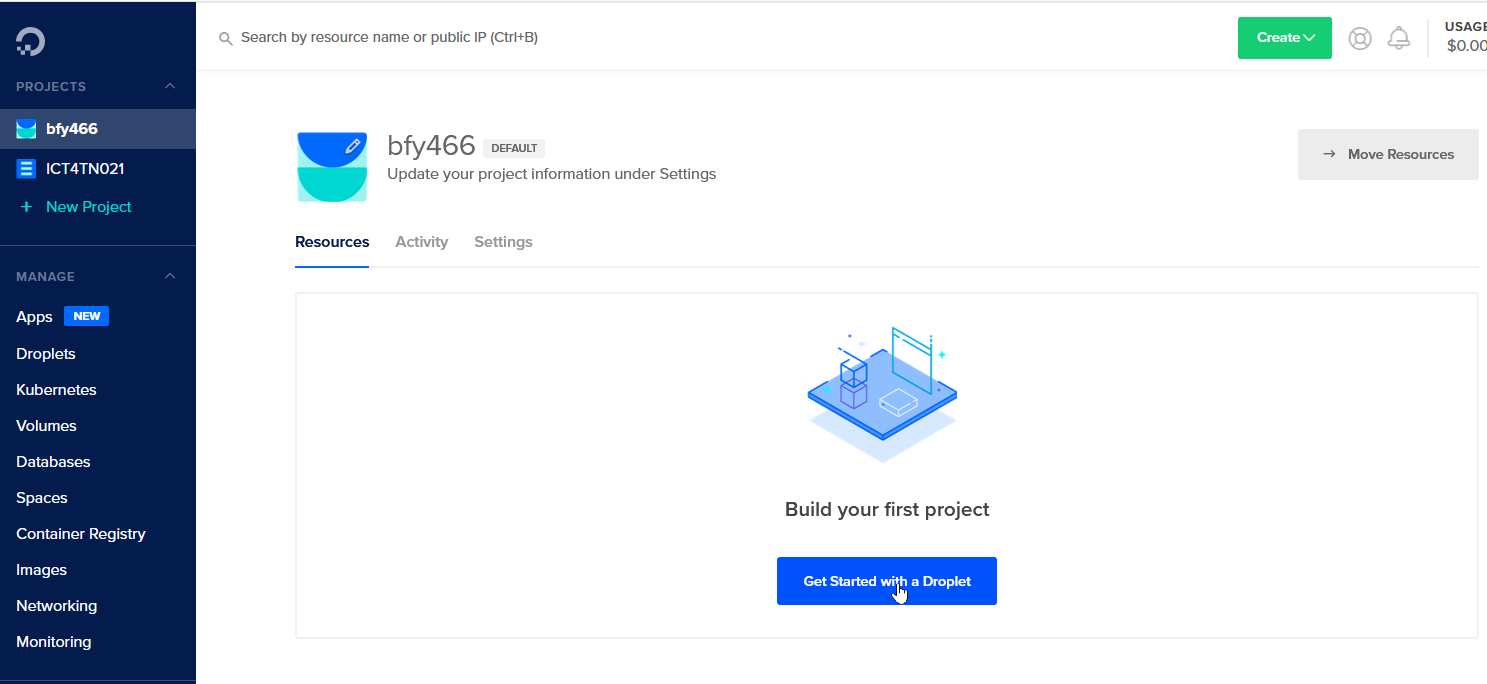Open the notifications bell icon
The width and height of the screenshot is (1487, 684).
click(x=1399, y=38)
